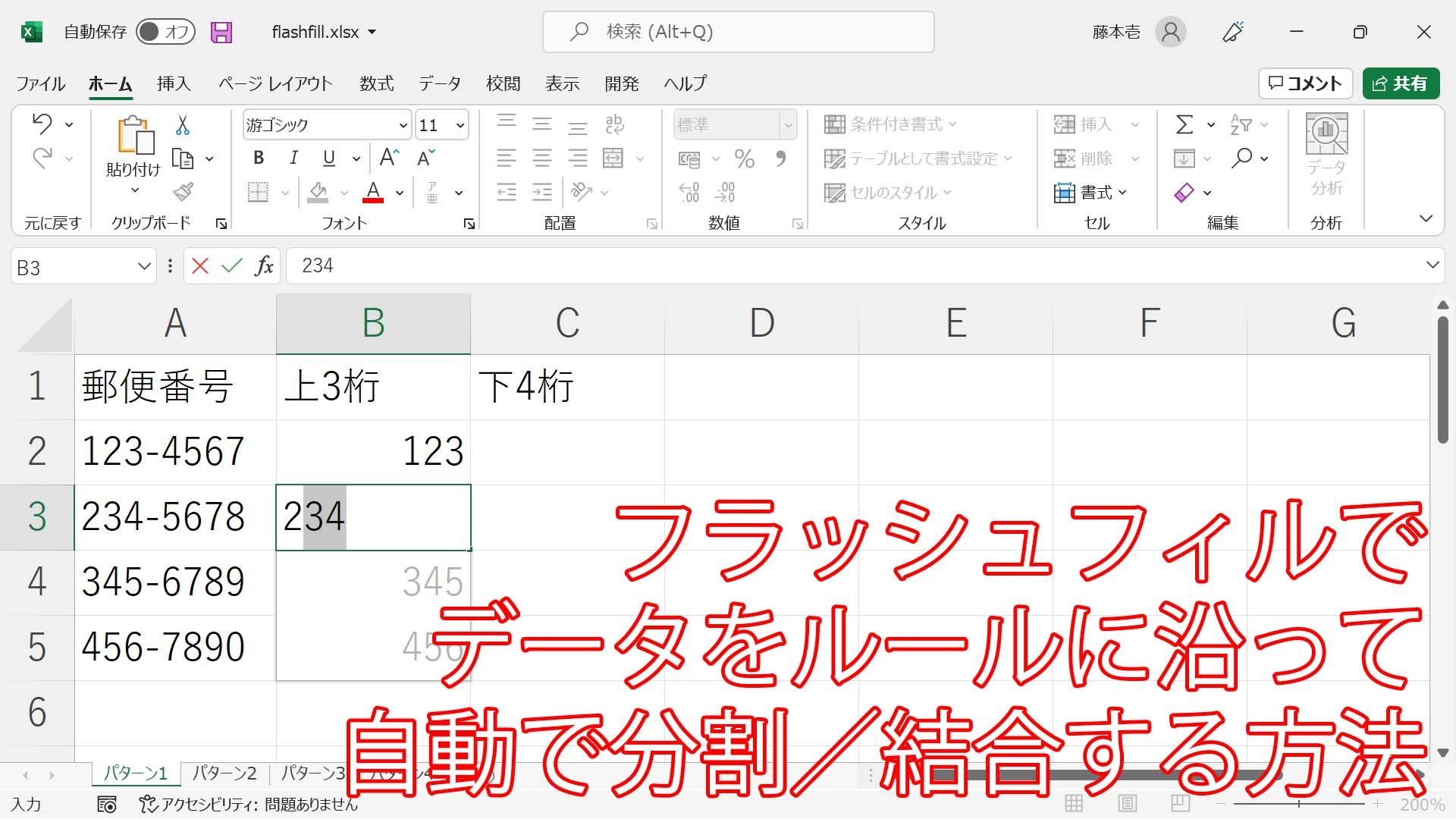Open the font name dropdown 游ゴシック
This screenshot has width=1456, height=819.
[x=403, y=125]
